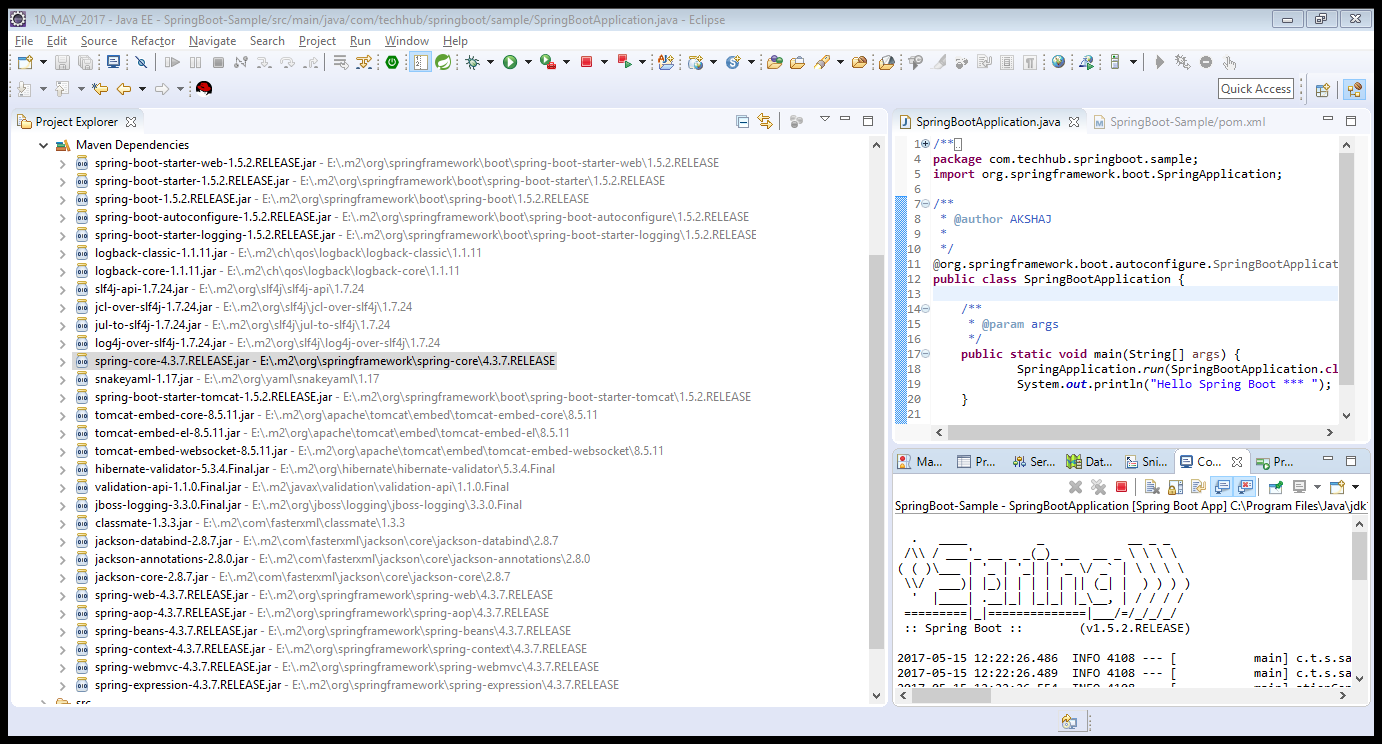
Task: Toggle Show Console When Standard Out Changes
Action: pyautogui.click(x=1223, y=486)
